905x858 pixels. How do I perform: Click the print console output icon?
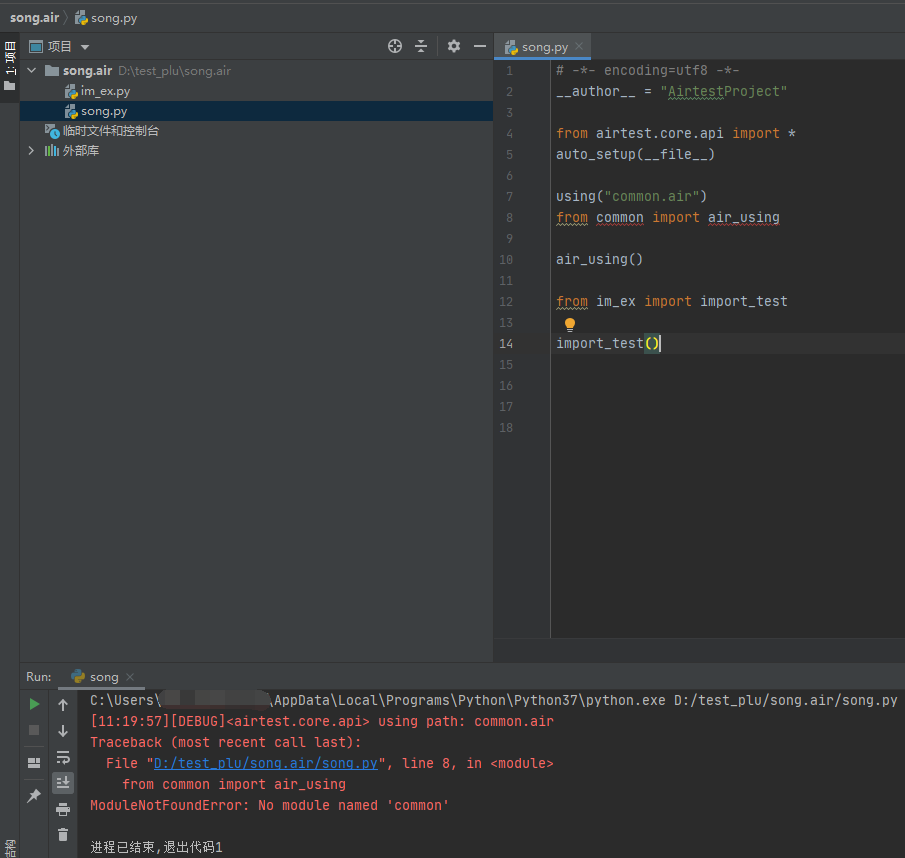[x=63, y=810]
